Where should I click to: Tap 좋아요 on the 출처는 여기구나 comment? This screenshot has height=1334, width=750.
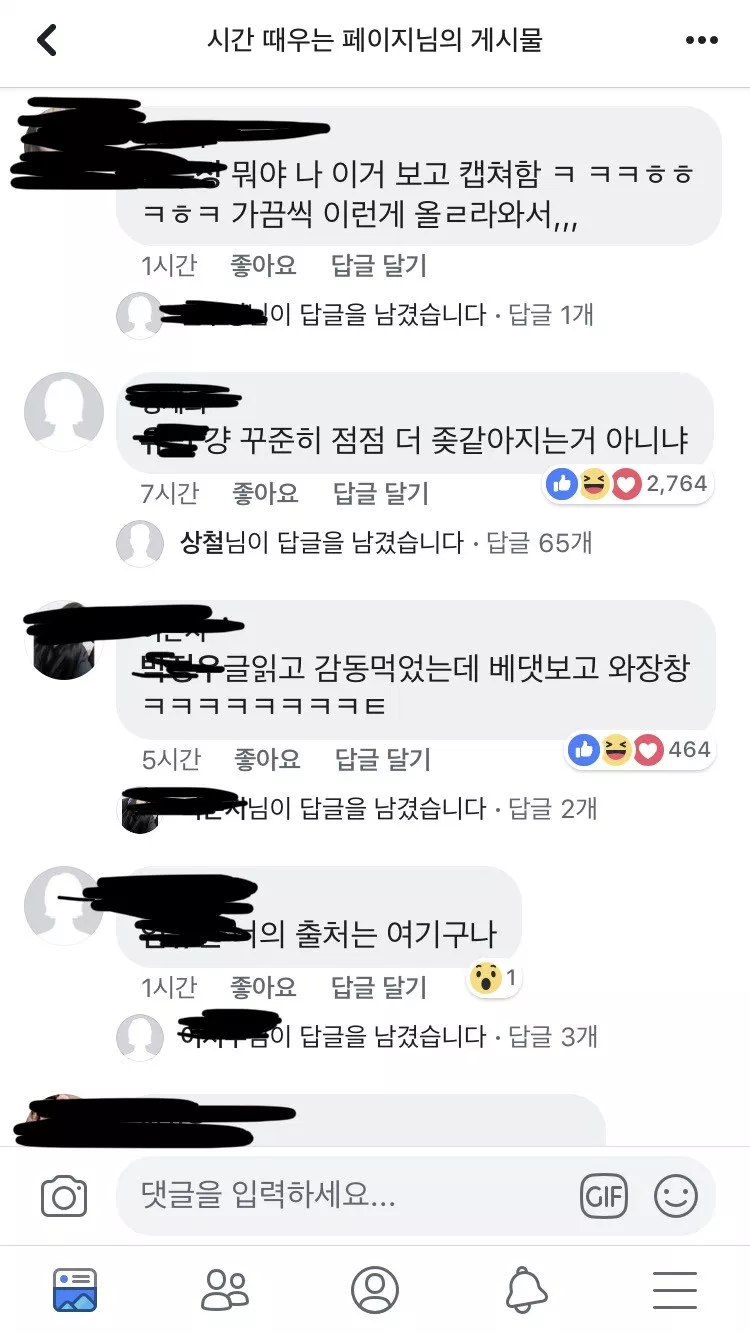pyautogui.click(x=264, y=988)
